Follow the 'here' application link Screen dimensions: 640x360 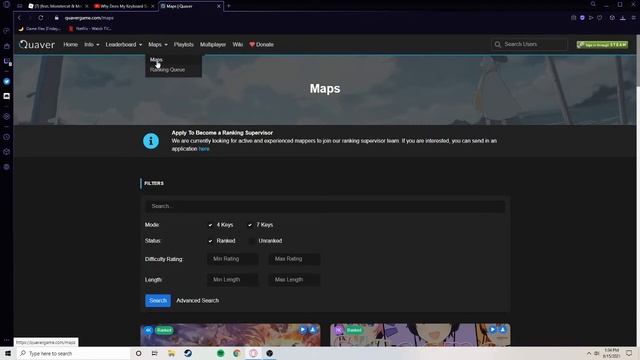204,149
